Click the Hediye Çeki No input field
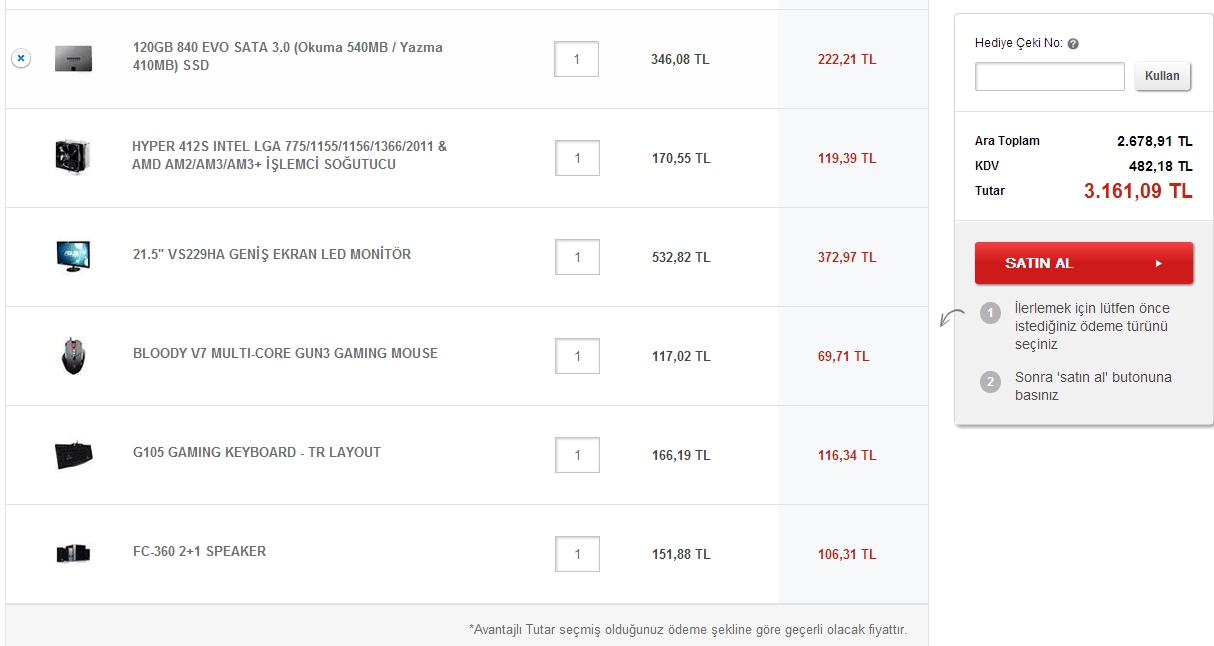 (x=1049, y=76)
